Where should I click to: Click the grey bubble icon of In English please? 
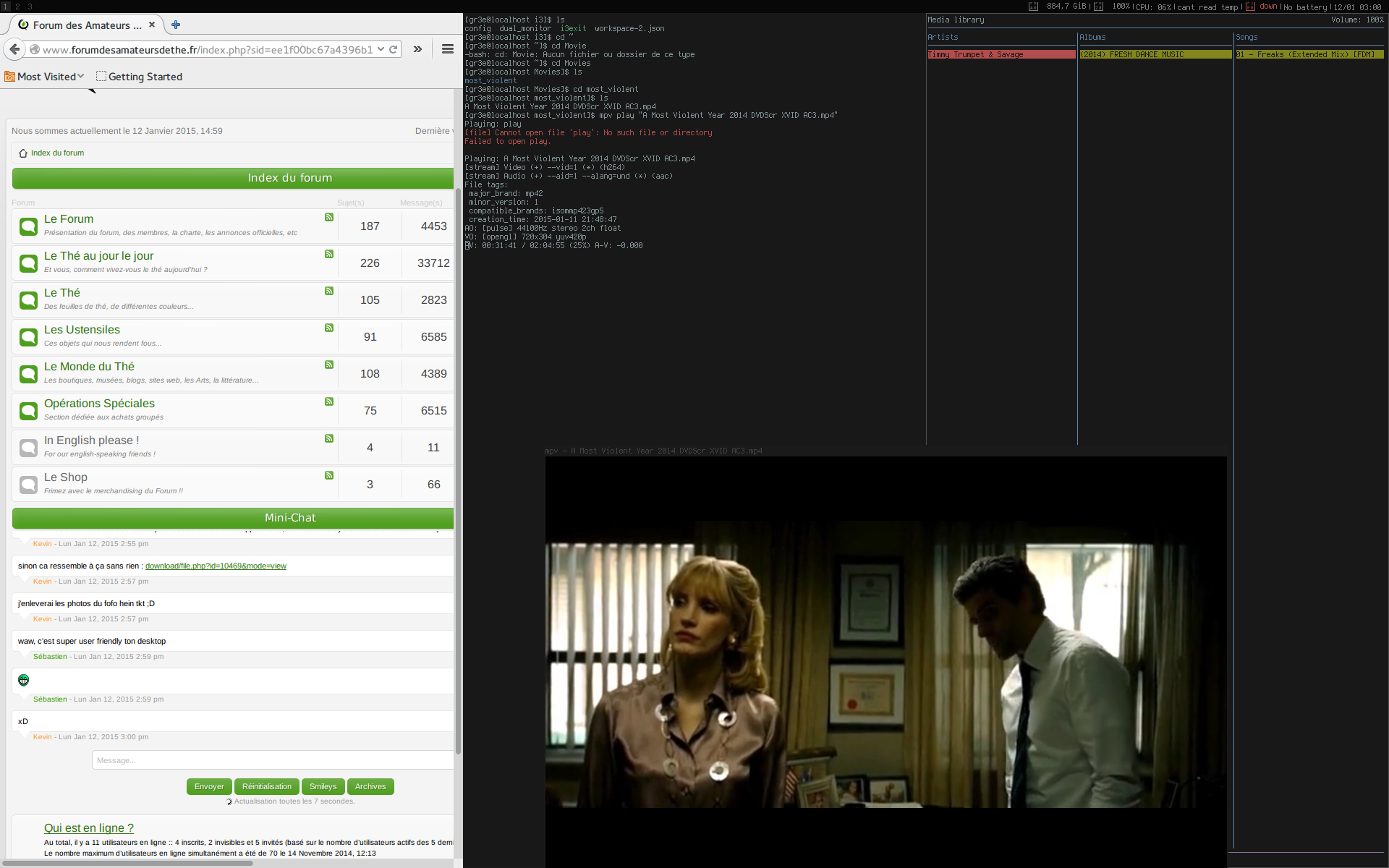[x=28, y=448]
